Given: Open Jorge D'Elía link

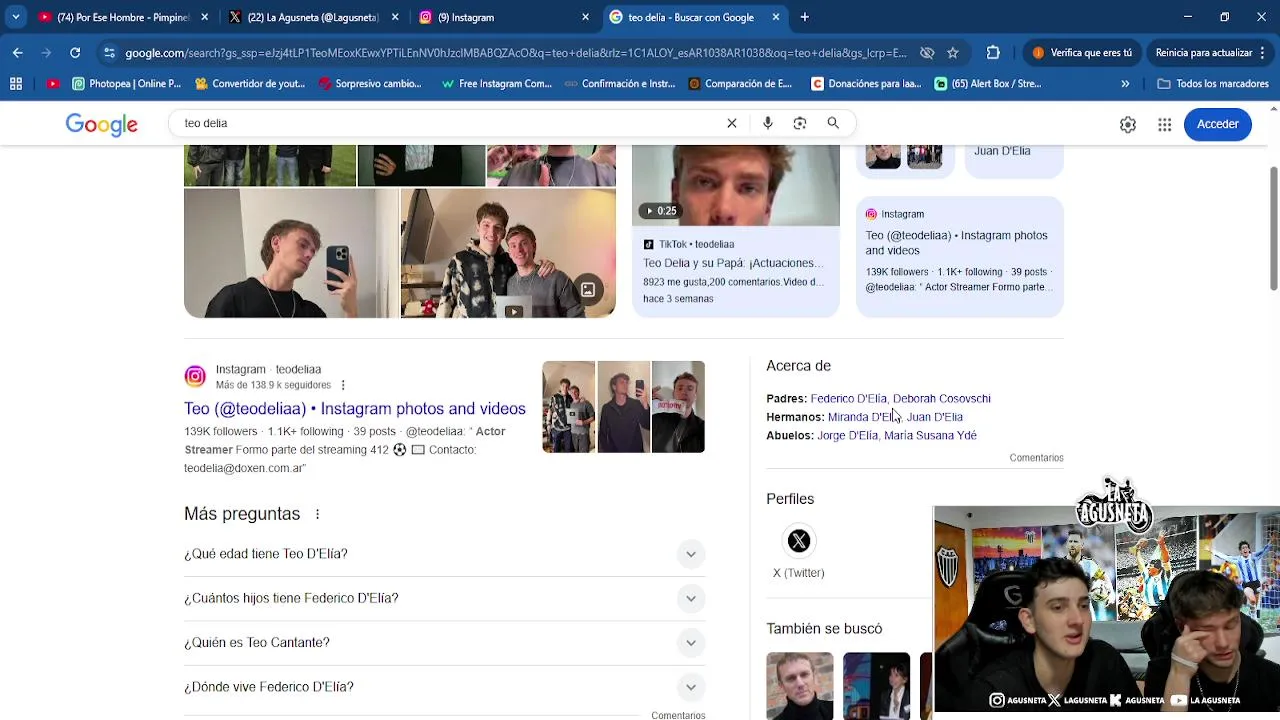Looking at the screenshot, I should pos(847,436).
